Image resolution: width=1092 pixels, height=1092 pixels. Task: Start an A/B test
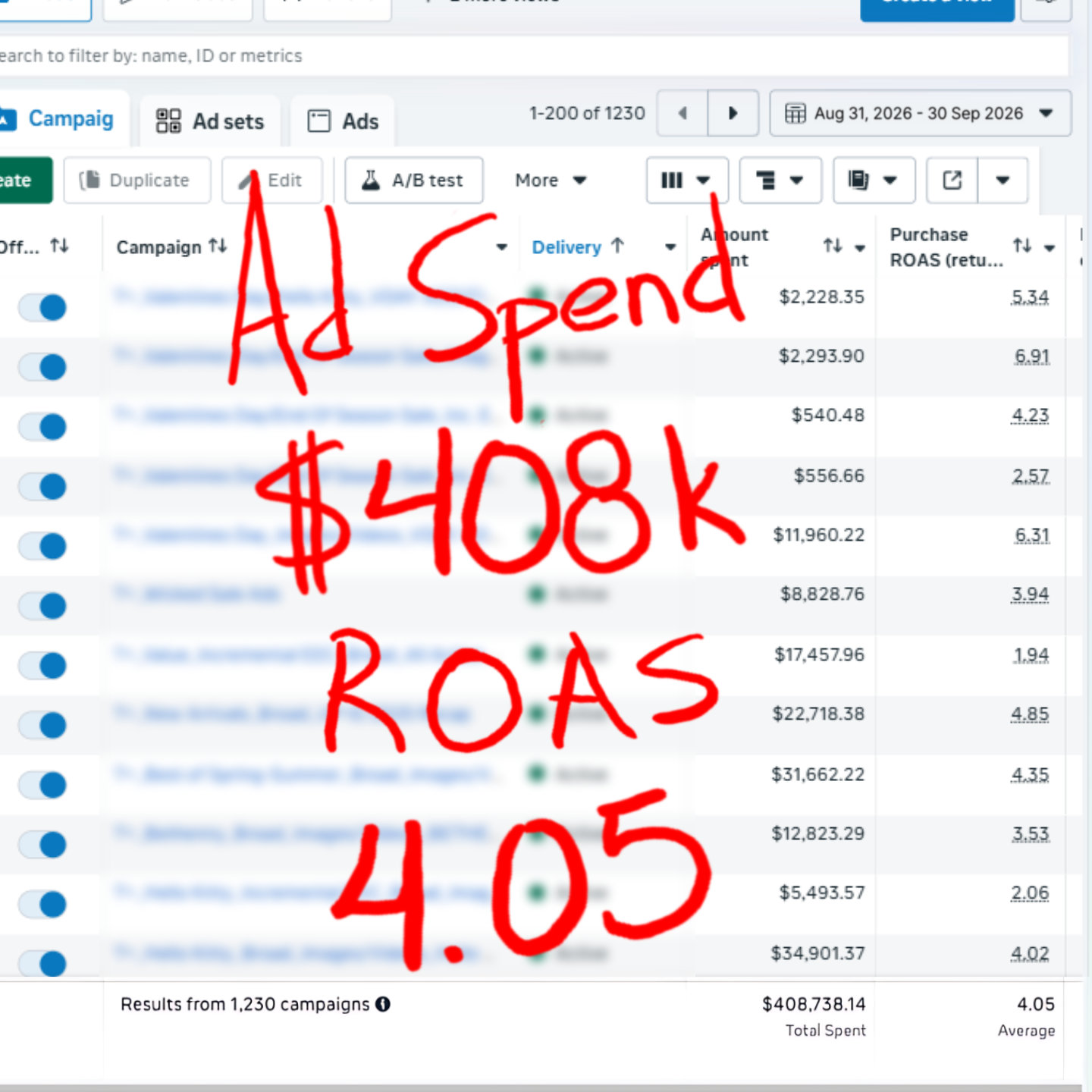tap(414, 180)
